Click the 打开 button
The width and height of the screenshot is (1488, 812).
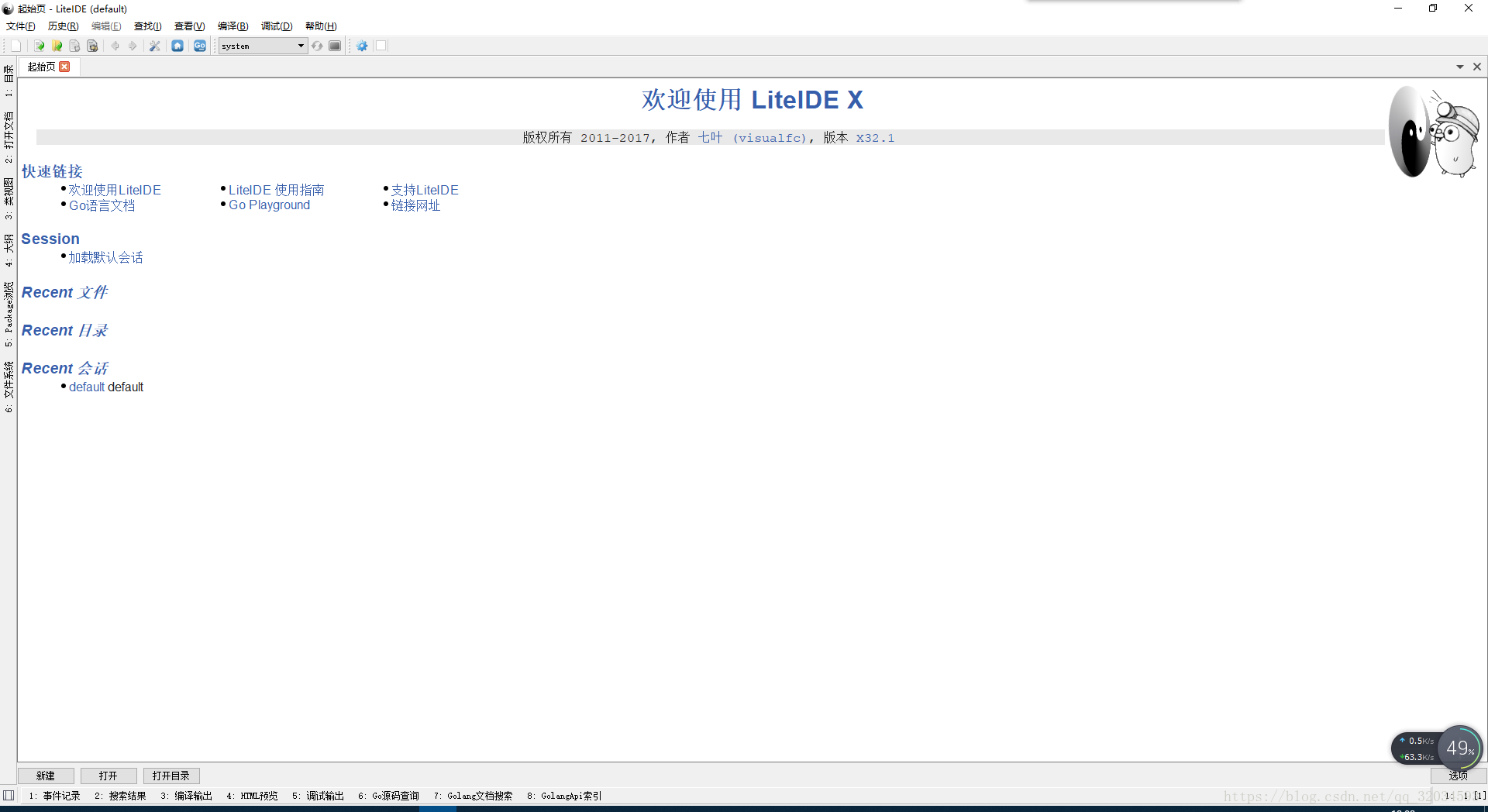coord(108,776)
